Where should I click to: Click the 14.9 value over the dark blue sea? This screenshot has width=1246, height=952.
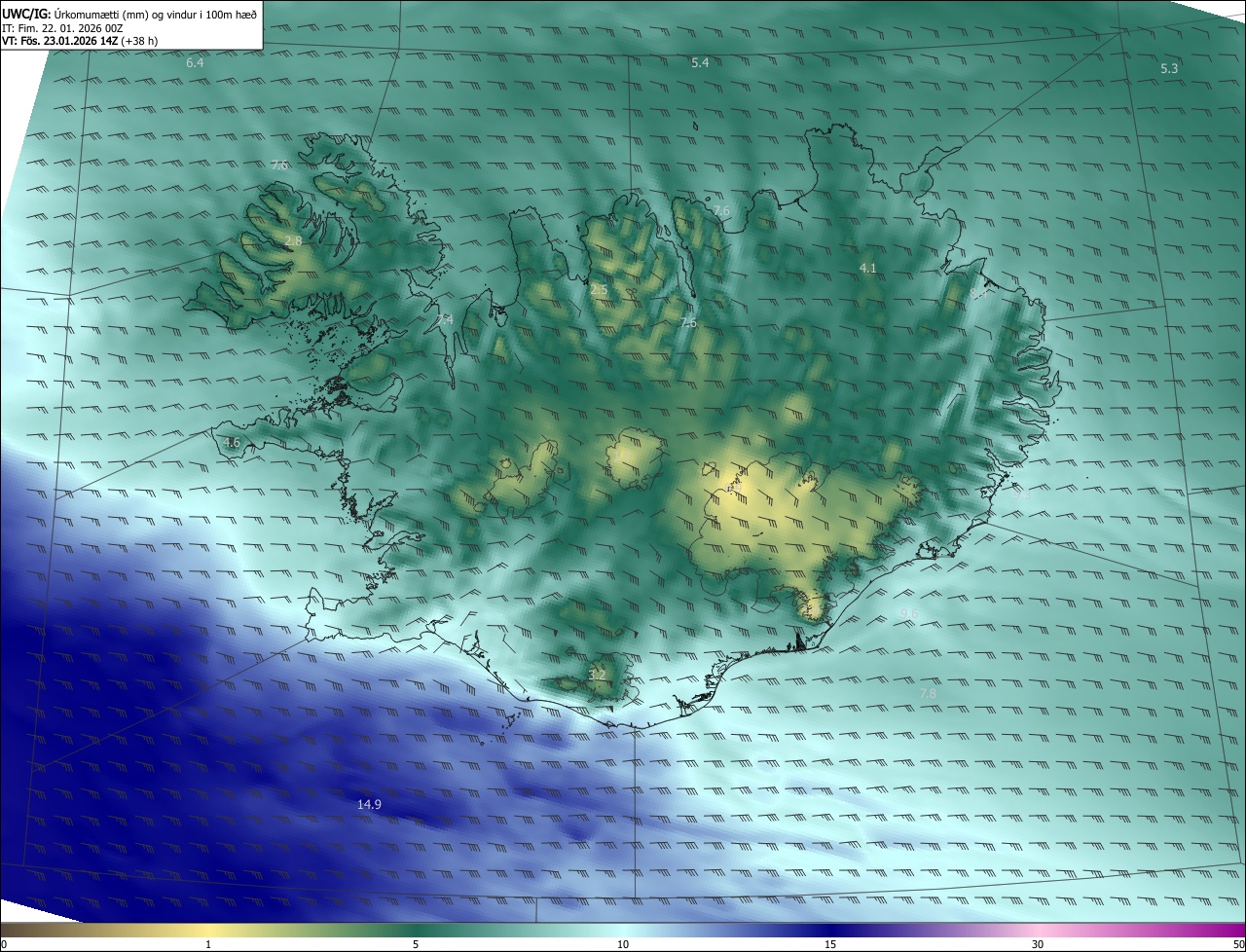point(369,804)
